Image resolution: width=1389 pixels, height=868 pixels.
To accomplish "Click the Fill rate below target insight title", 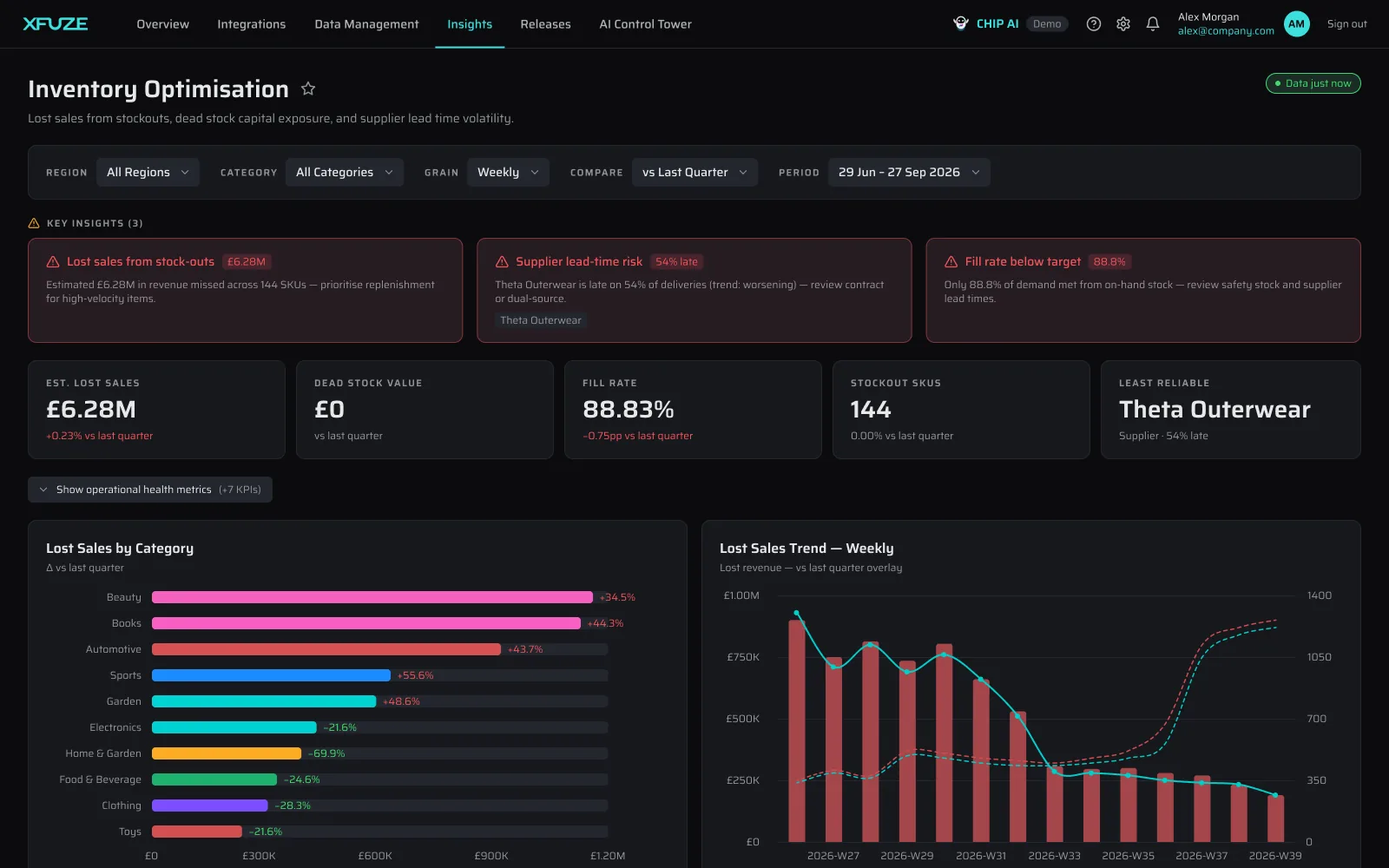I will point(1023,261).
